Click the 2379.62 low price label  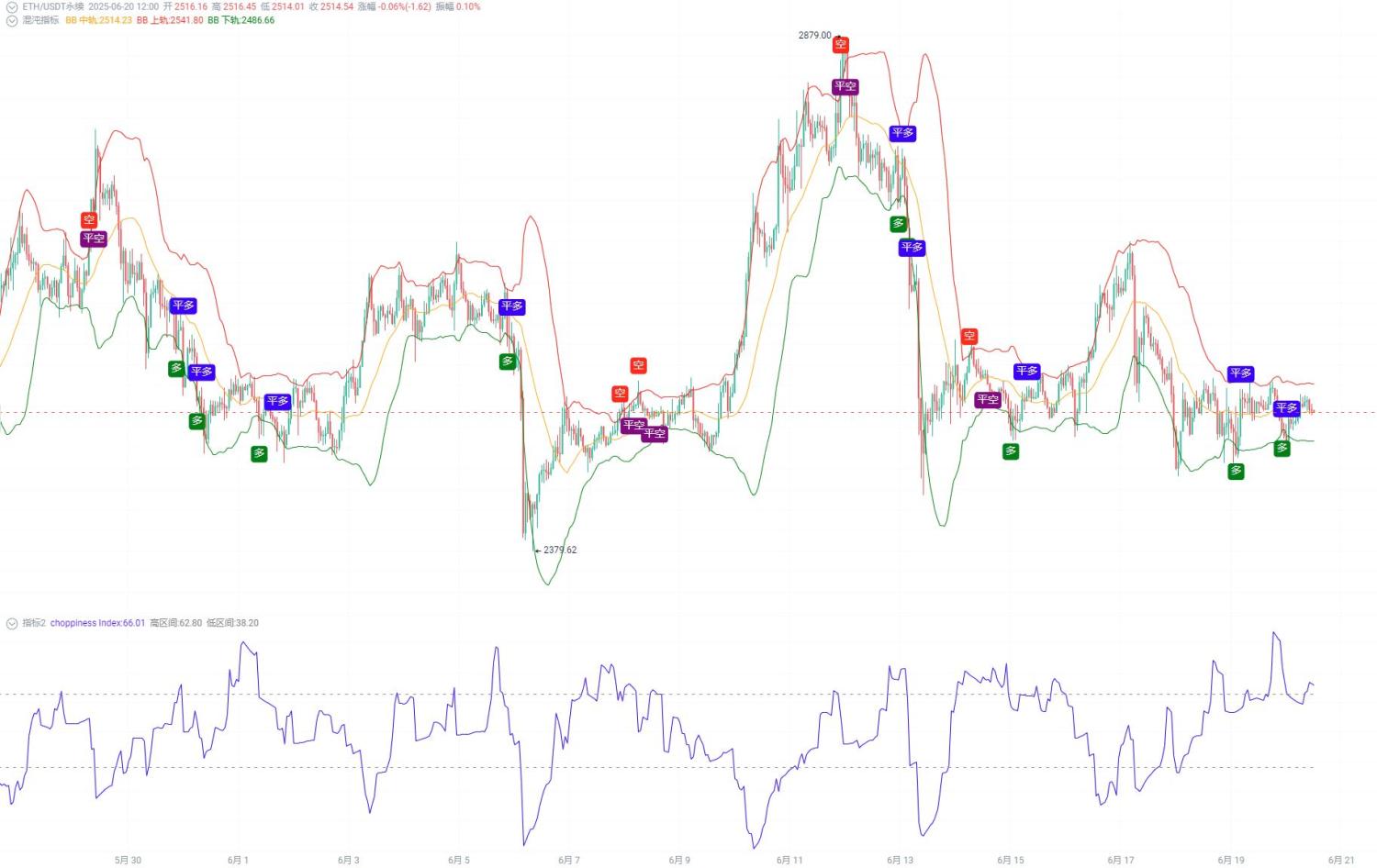560,550
